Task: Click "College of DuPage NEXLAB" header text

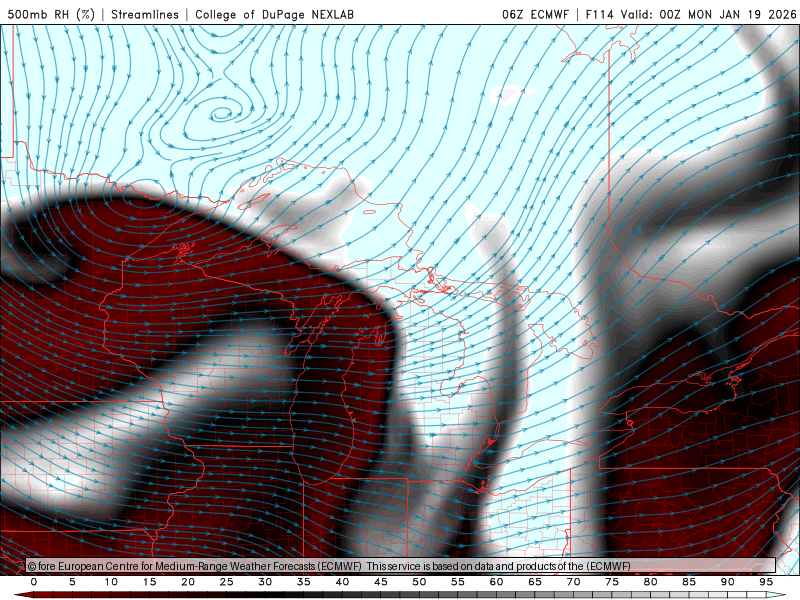Action: [x=274, y=14]
